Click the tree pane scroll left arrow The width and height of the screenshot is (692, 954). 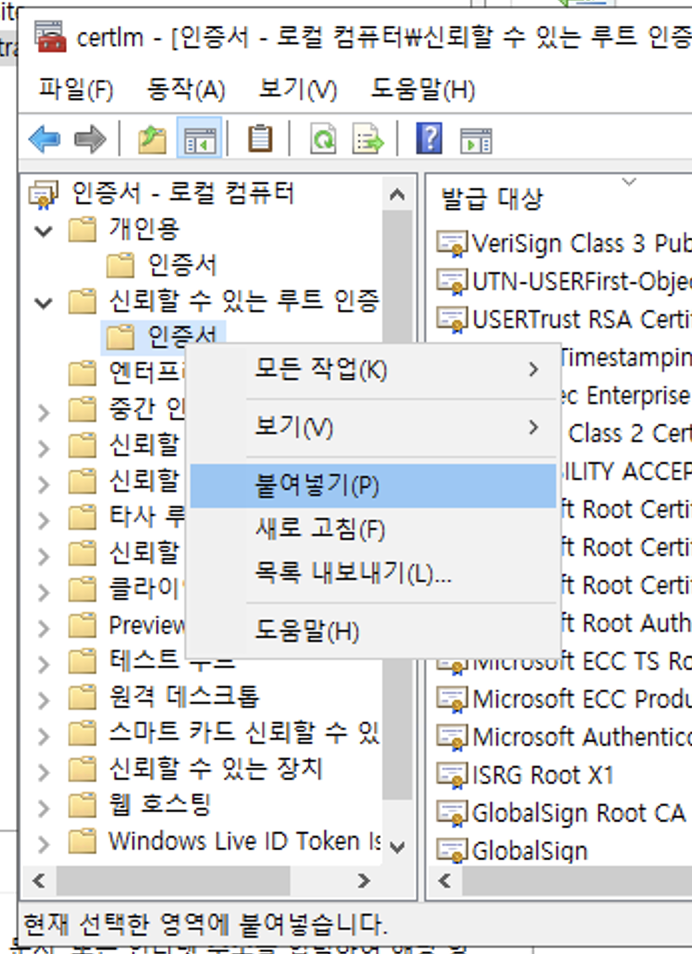40,880
